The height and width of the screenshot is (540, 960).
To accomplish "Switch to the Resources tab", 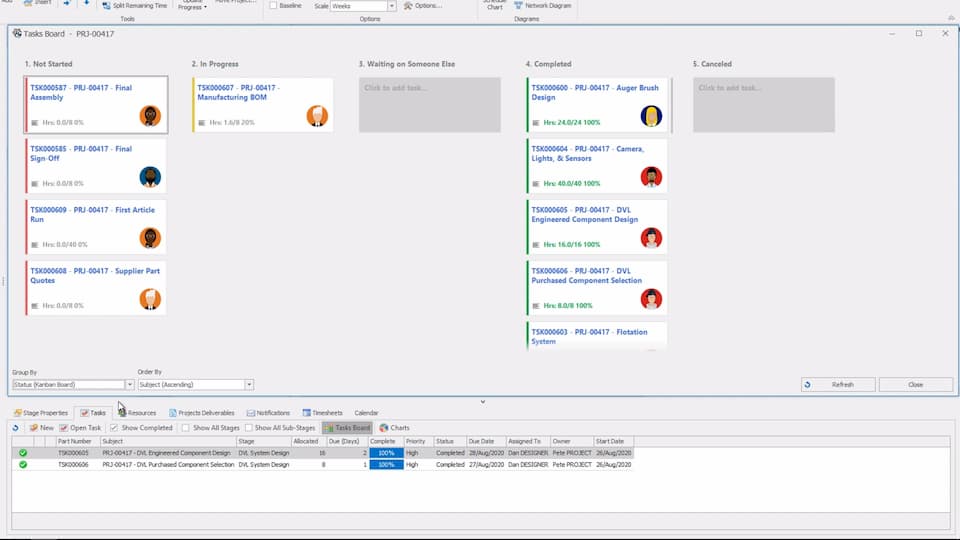I will 137,413.
